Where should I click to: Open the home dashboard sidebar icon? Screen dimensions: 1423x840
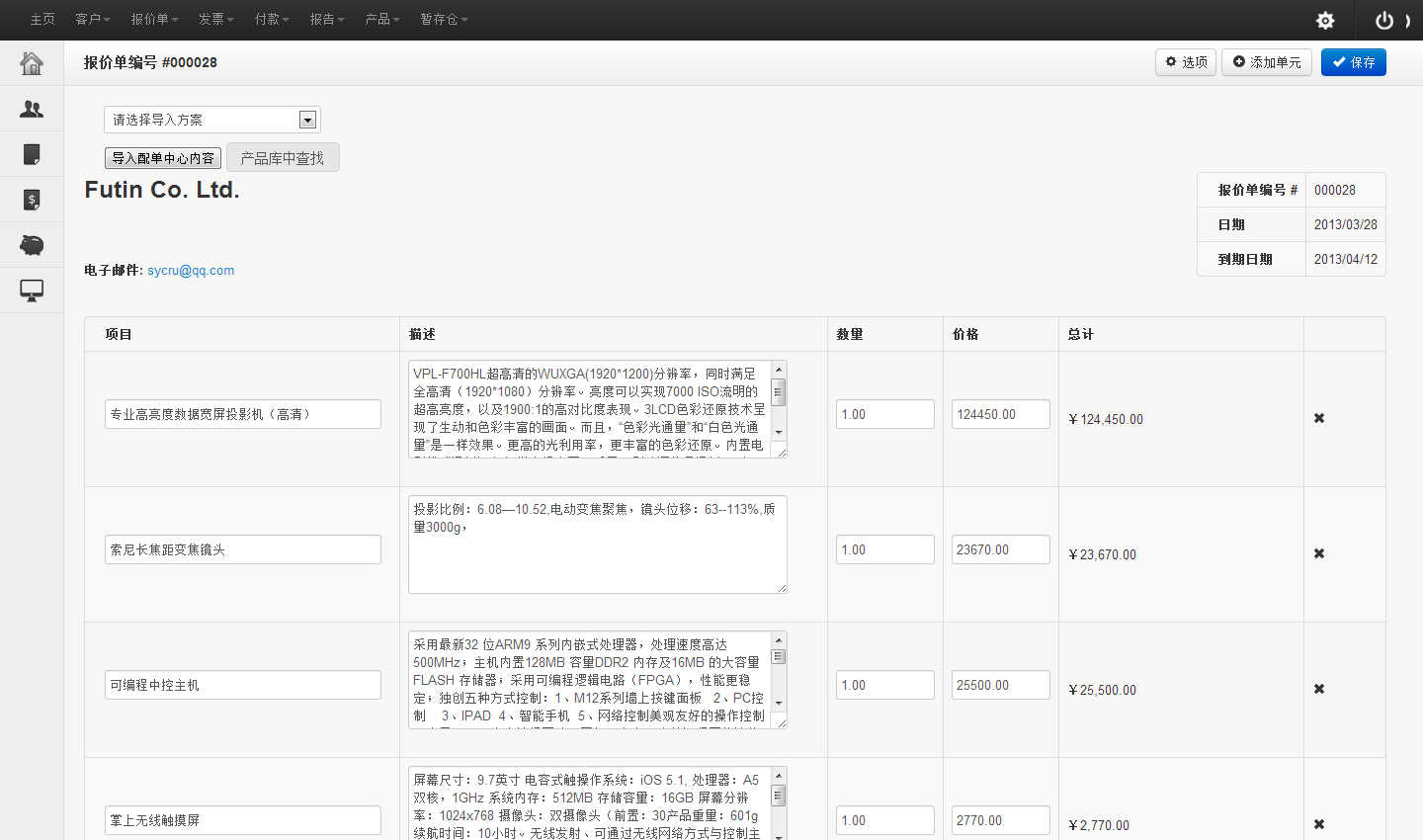(32, 63)
